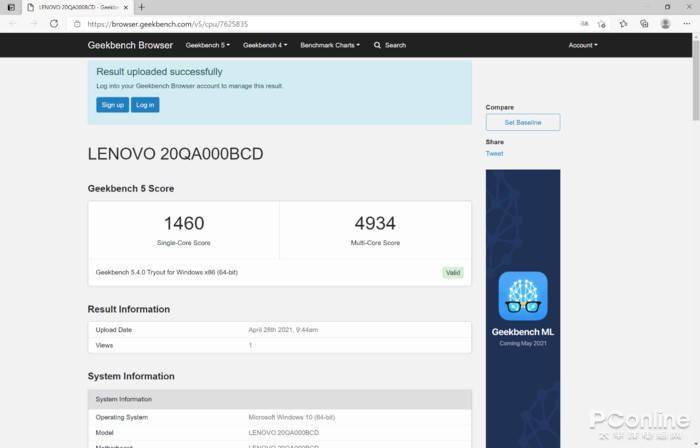Image resolution: width=700 pixels, height=448 pixels.
Task: Expand the Geekbench 4 dropdown
Action: (265, 45)
